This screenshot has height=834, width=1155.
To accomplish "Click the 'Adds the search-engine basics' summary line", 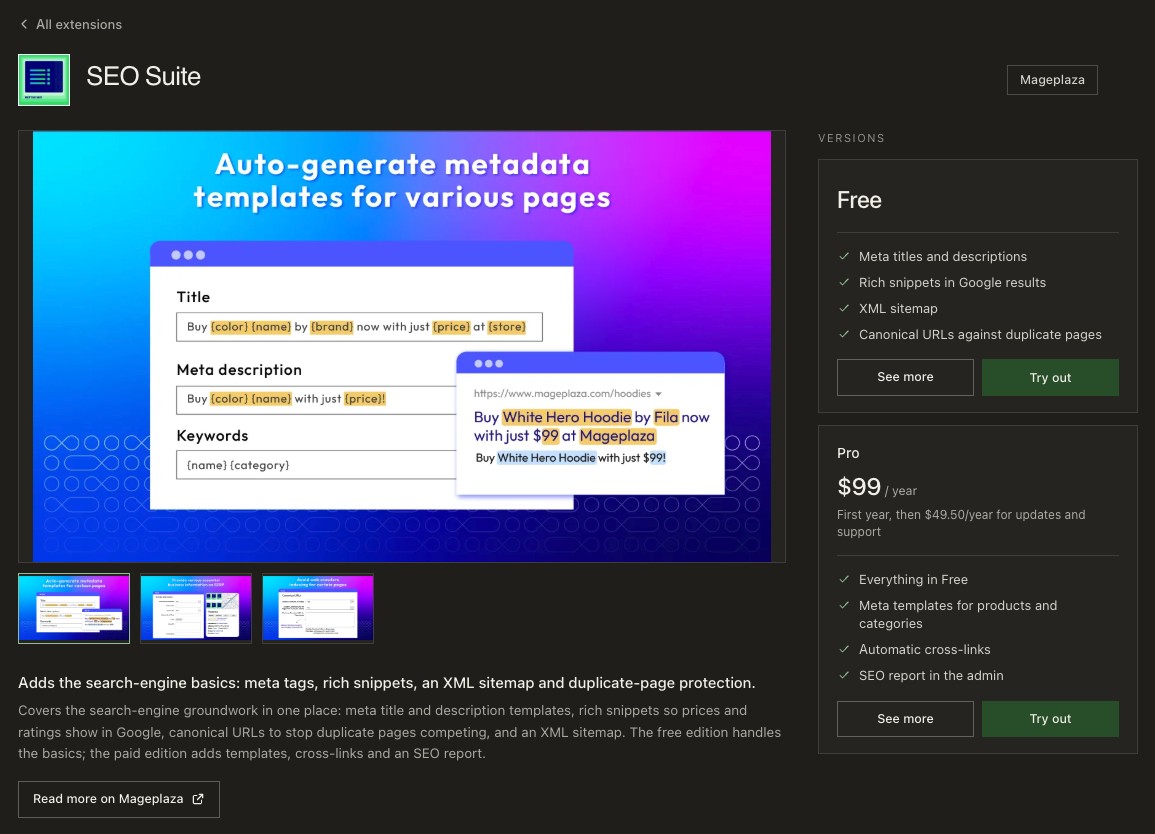I will (387, 683).
